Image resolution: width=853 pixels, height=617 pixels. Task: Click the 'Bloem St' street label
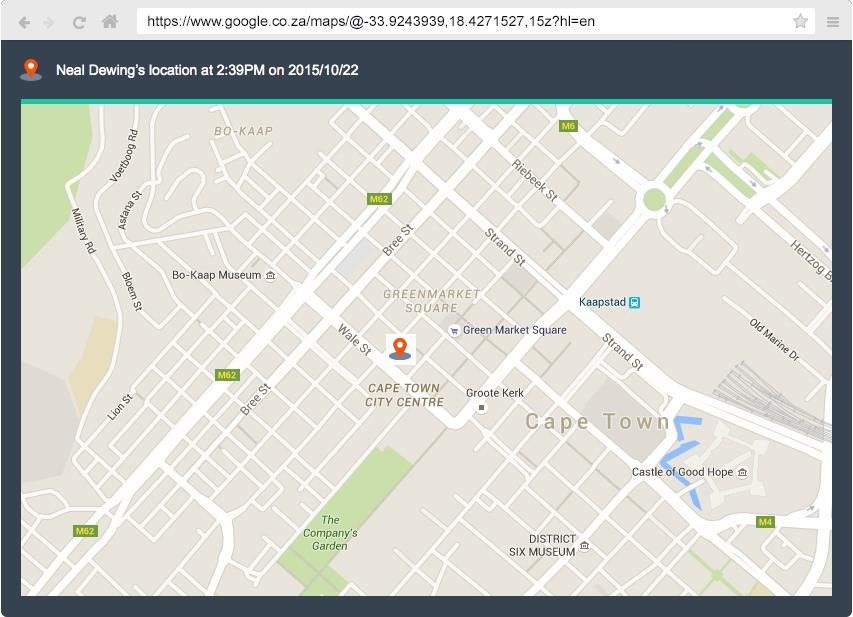[x=131, y=291]
